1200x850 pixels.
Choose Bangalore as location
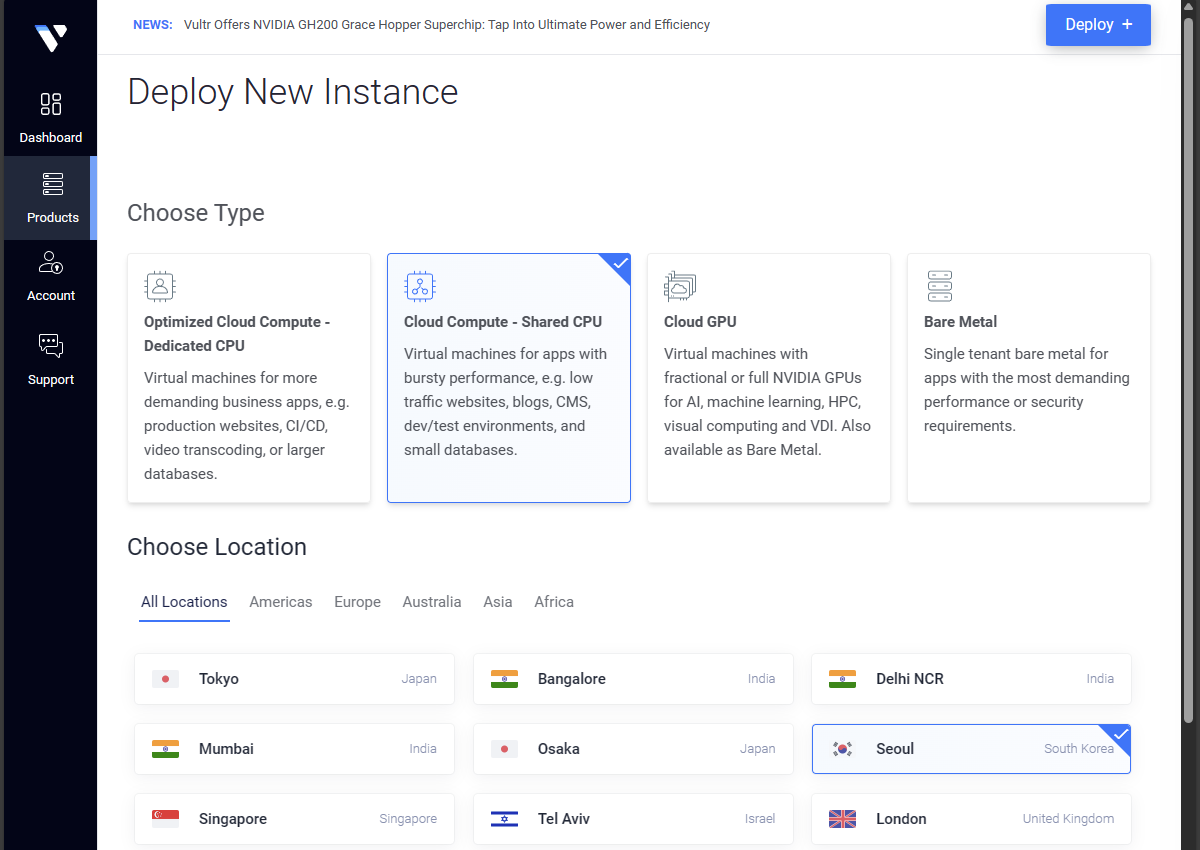tap(633, 679)
